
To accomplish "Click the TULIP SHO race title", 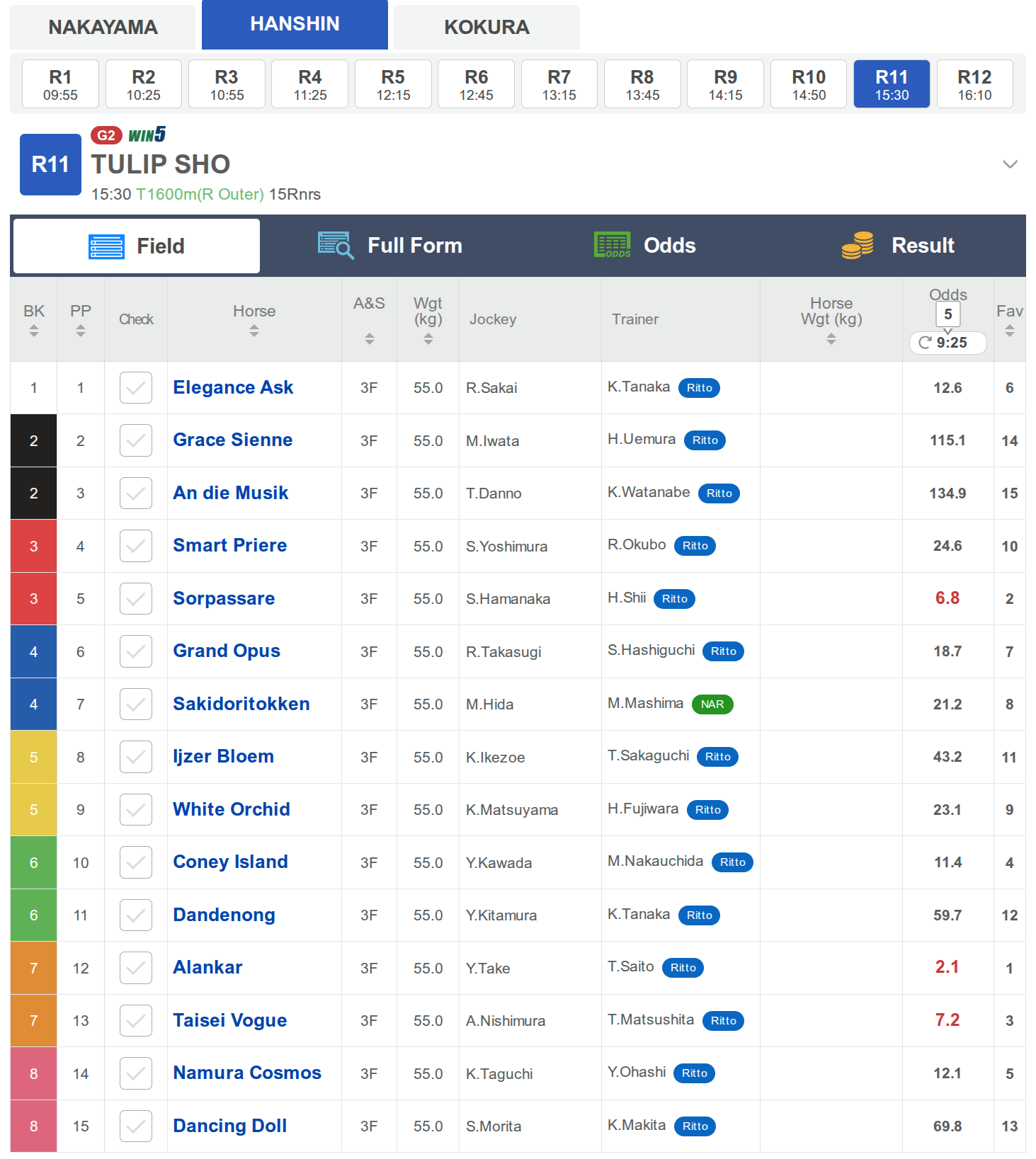I will click(161, 164).
